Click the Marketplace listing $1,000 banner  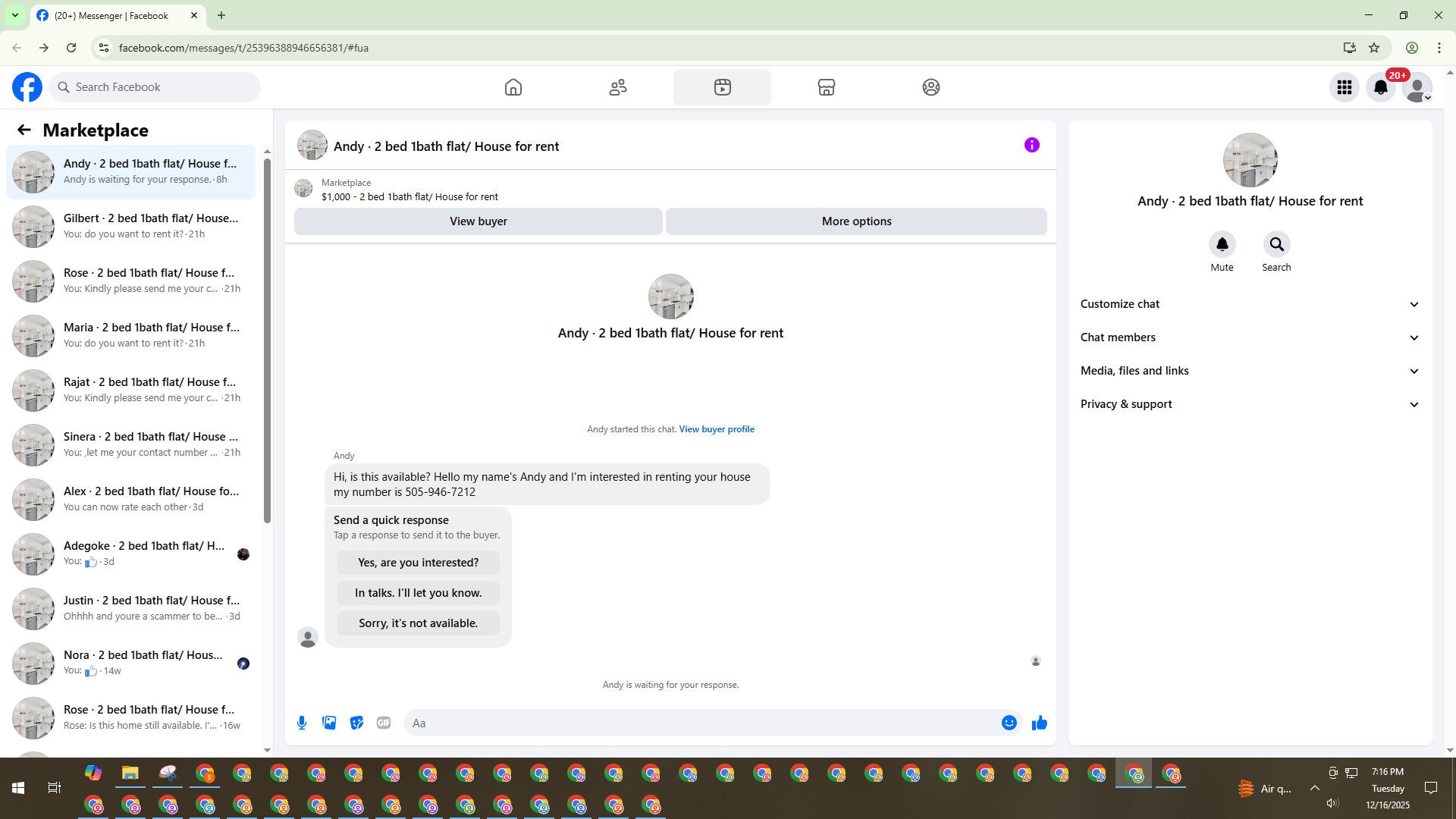click(409, 196)
